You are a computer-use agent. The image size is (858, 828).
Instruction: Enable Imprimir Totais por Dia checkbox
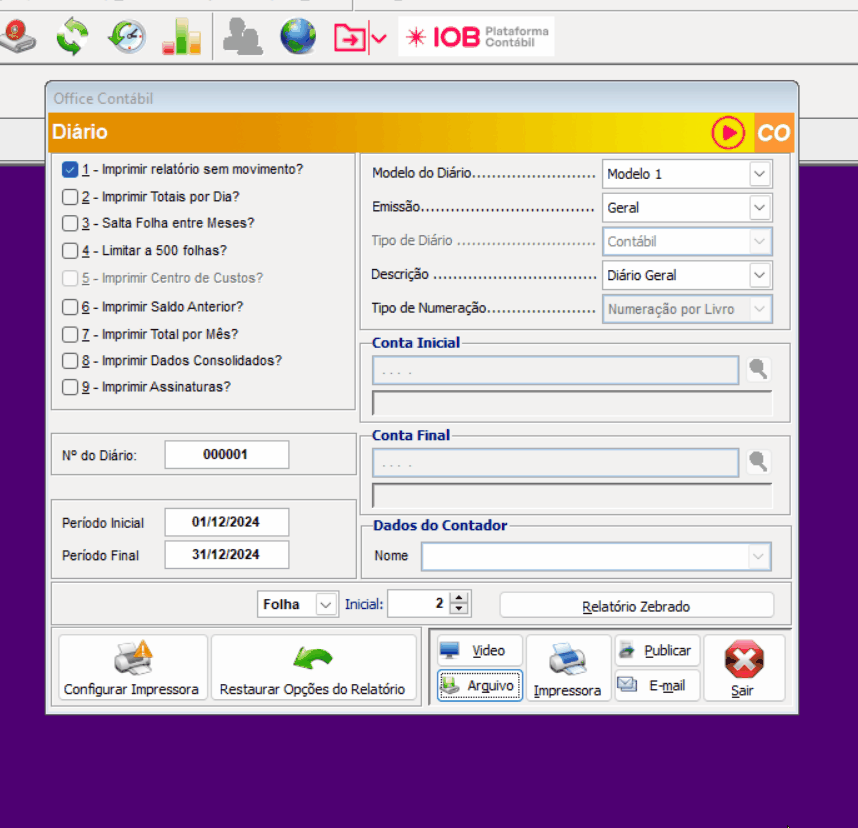coord(70,197)
